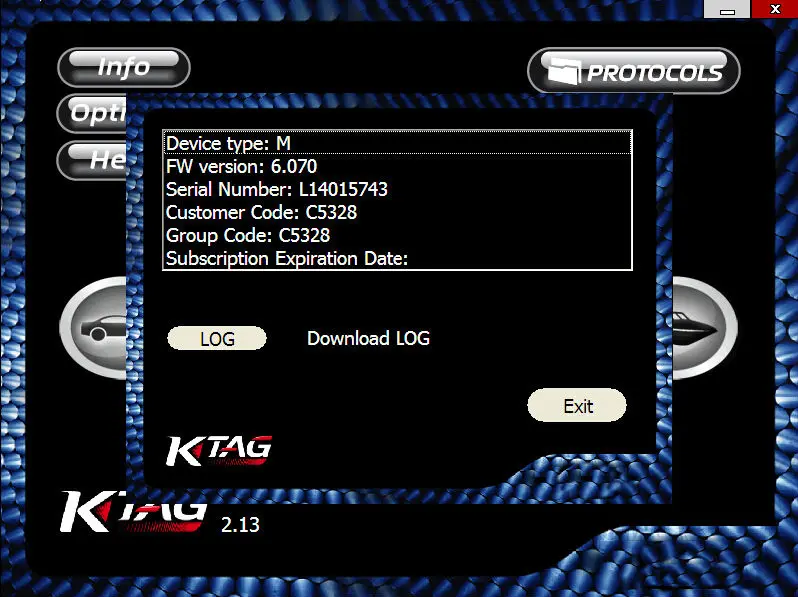Open the Info menu button

click(124, 67)
